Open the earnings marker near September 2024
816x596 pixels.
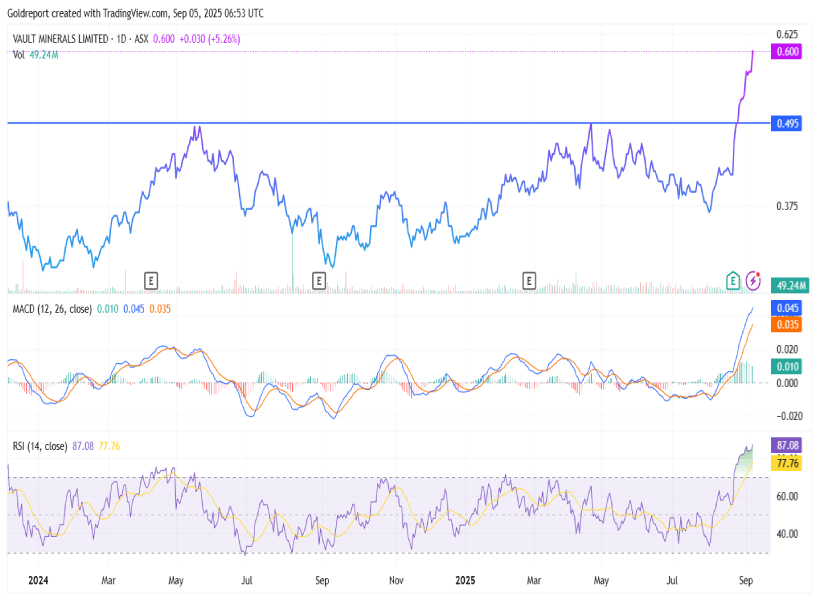[x=320, y=280]
